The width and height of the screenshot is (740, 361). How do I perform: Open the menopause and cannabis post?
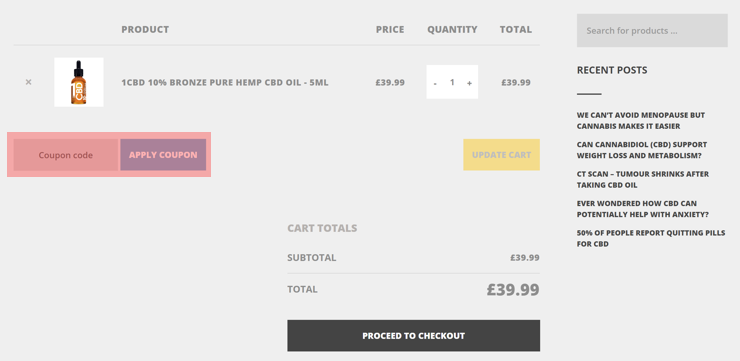pos(640,121)
